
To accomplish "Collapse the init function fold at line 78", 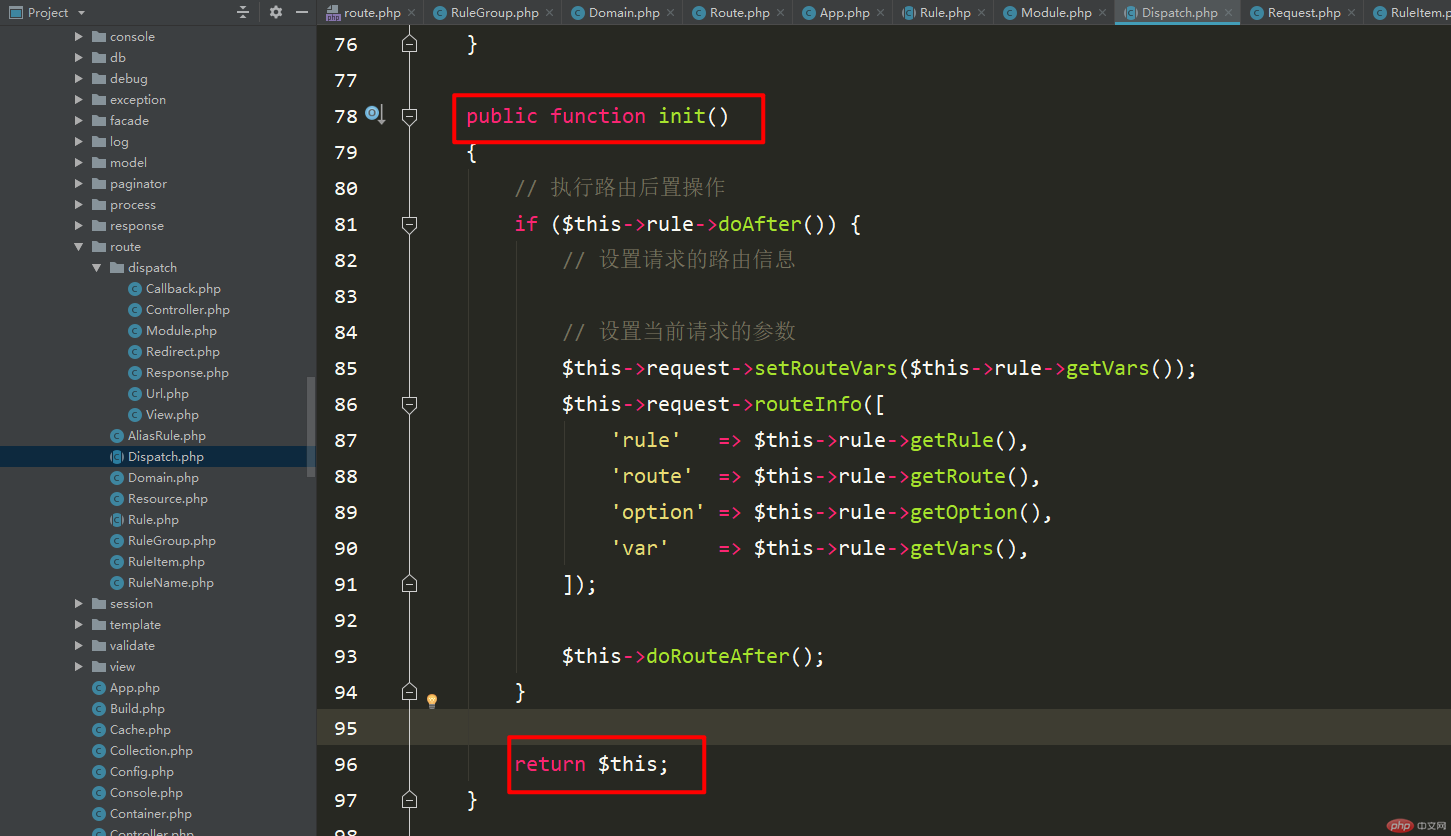I will [409, 117].
